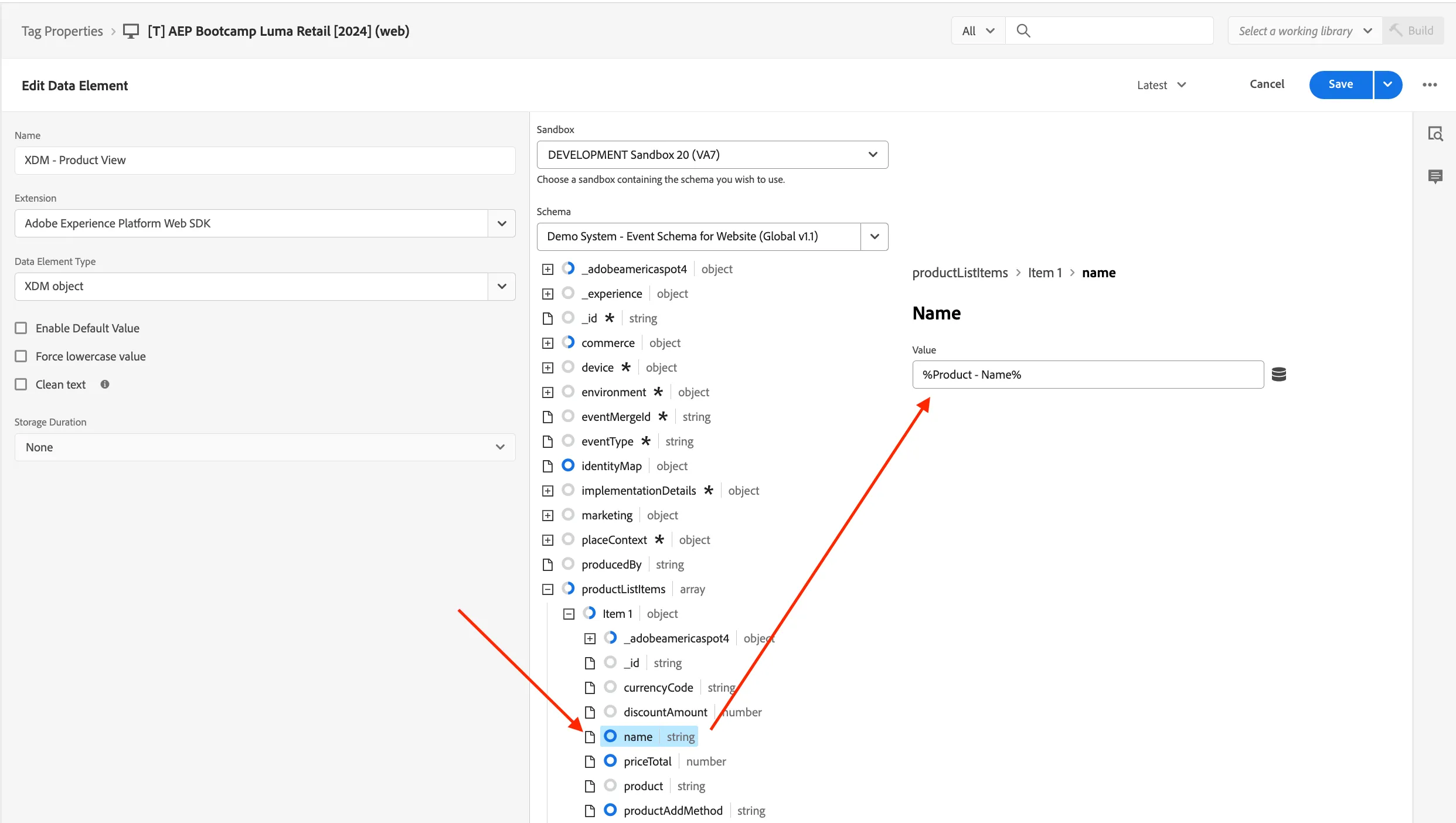Click the document icon next to currencyCode
1456x823 pixels.
tap(590, 688)
